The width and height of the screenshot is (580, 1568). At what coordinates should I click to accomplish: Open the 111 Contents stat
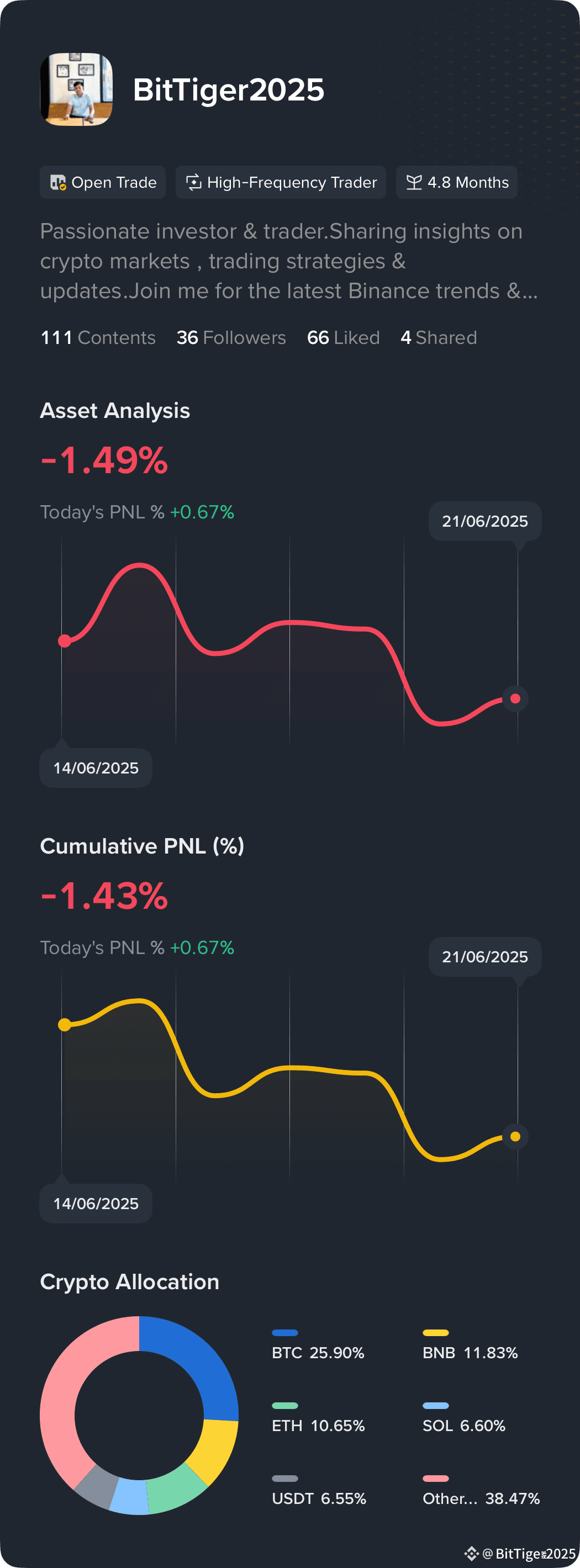(98, 338)
